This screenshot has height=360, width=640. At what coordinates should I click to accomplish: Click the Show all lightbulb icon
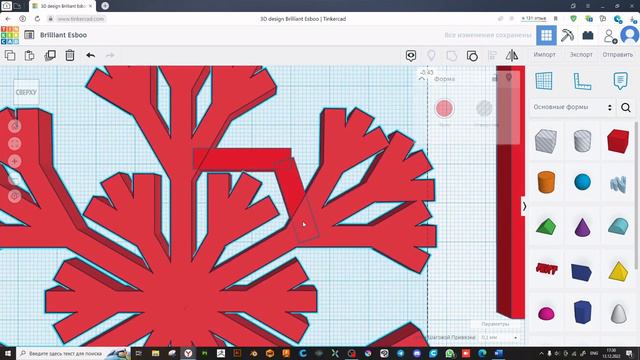431,56
